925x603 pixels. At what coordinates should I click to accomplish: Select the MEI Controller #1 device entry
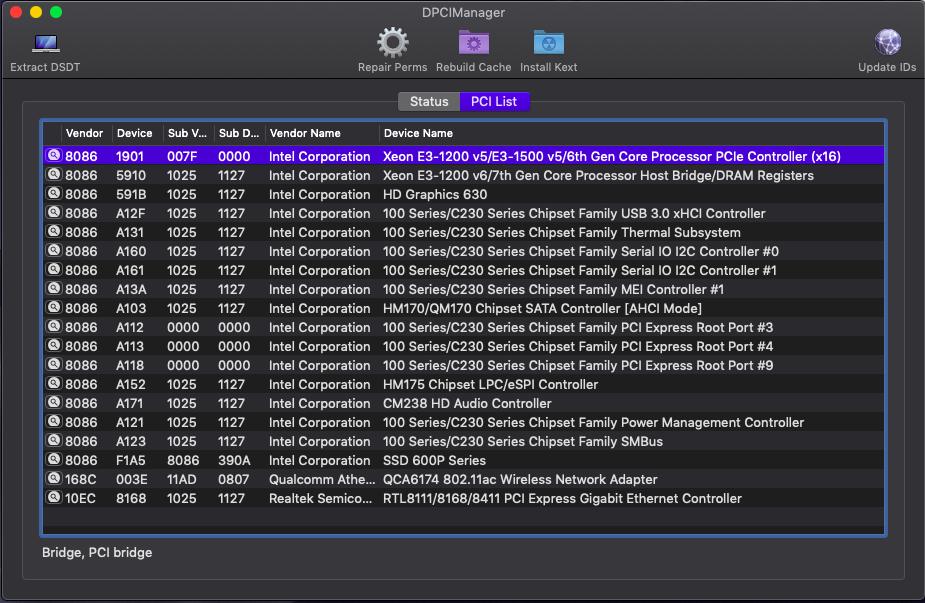click(x=553, y=290)
